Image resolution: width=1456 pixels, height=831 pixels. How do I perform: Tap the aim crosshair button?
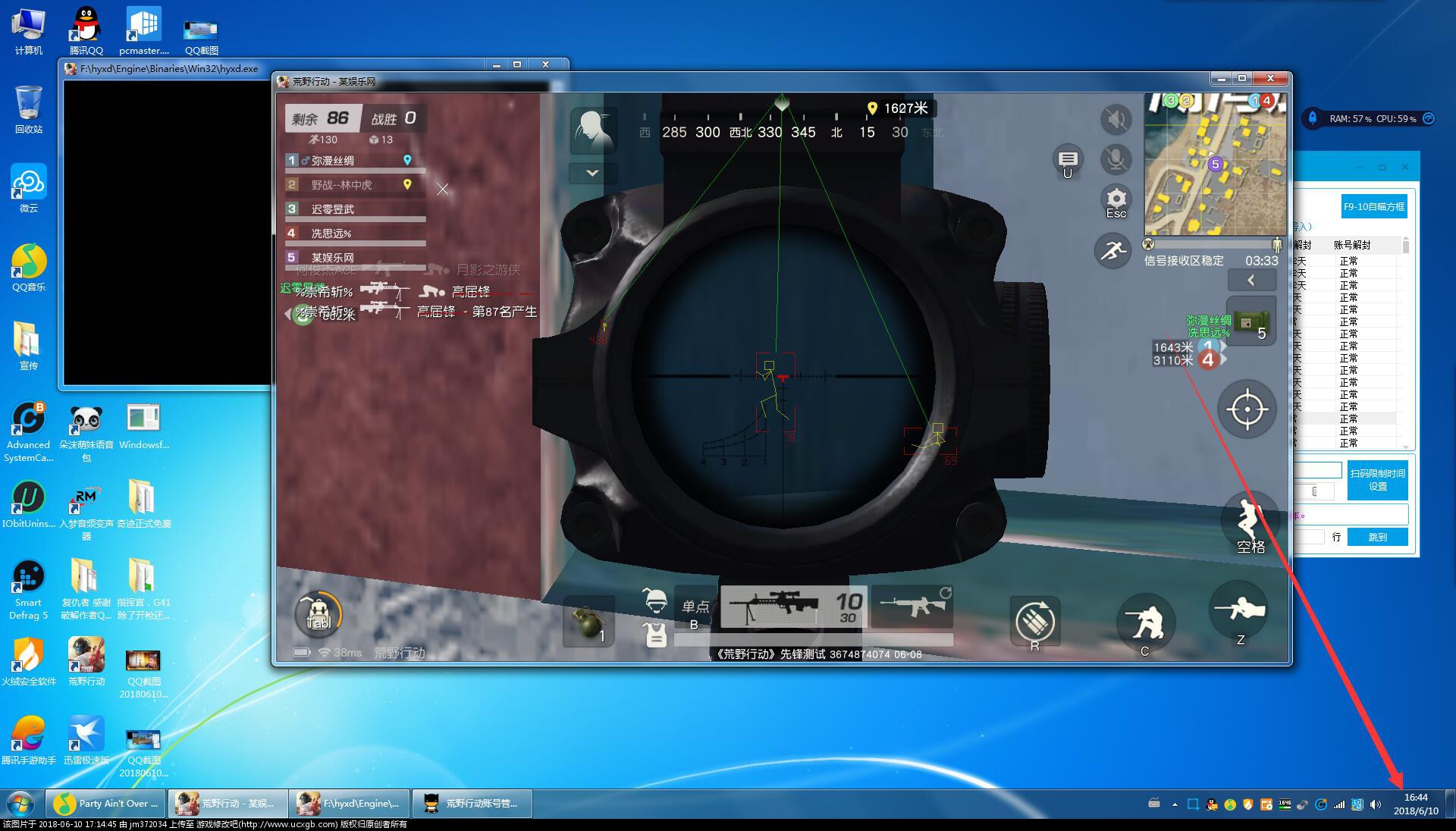(1247, 410)
